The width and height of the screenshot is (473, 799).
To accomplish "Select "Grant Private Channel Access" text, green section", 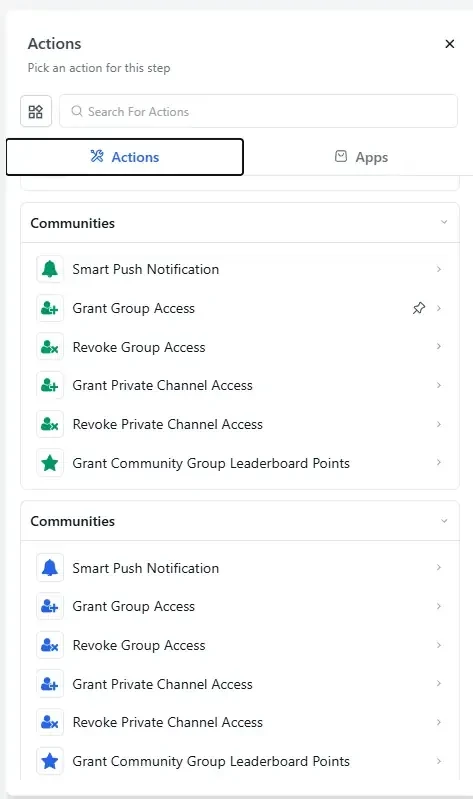I will (x=163, y=385).
